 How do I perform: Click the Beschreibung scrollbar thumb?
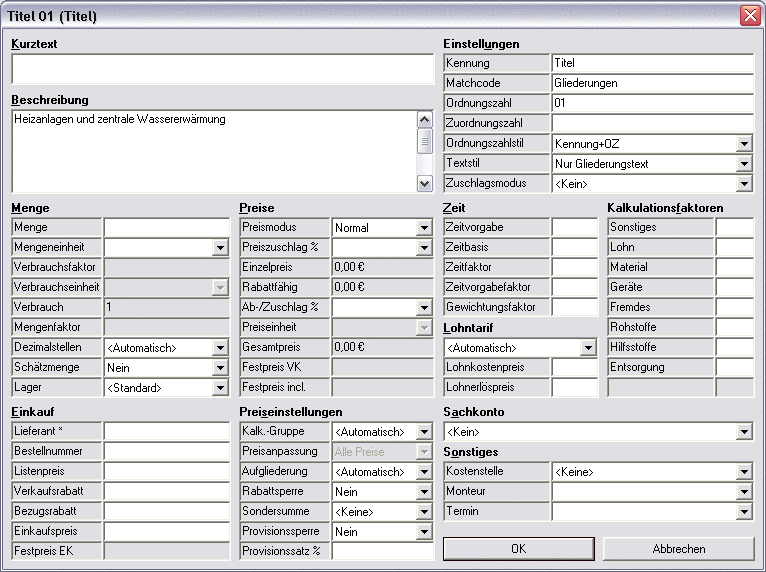click(425, 141)
